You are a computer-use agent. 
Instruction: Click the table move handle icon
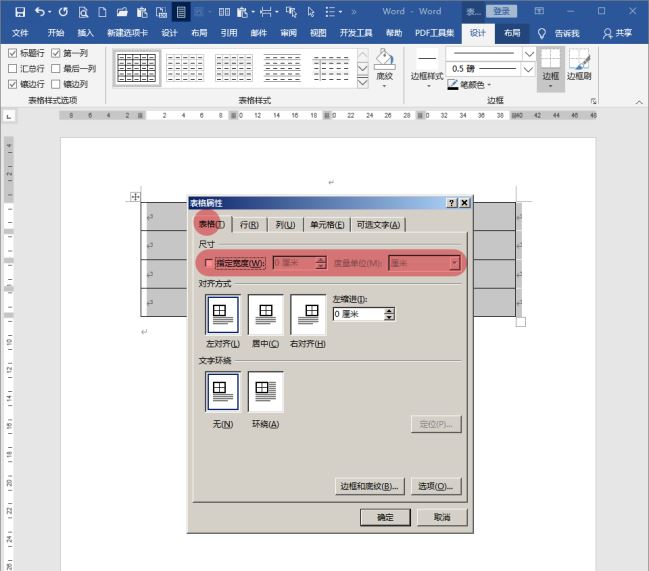click(135, 197)
